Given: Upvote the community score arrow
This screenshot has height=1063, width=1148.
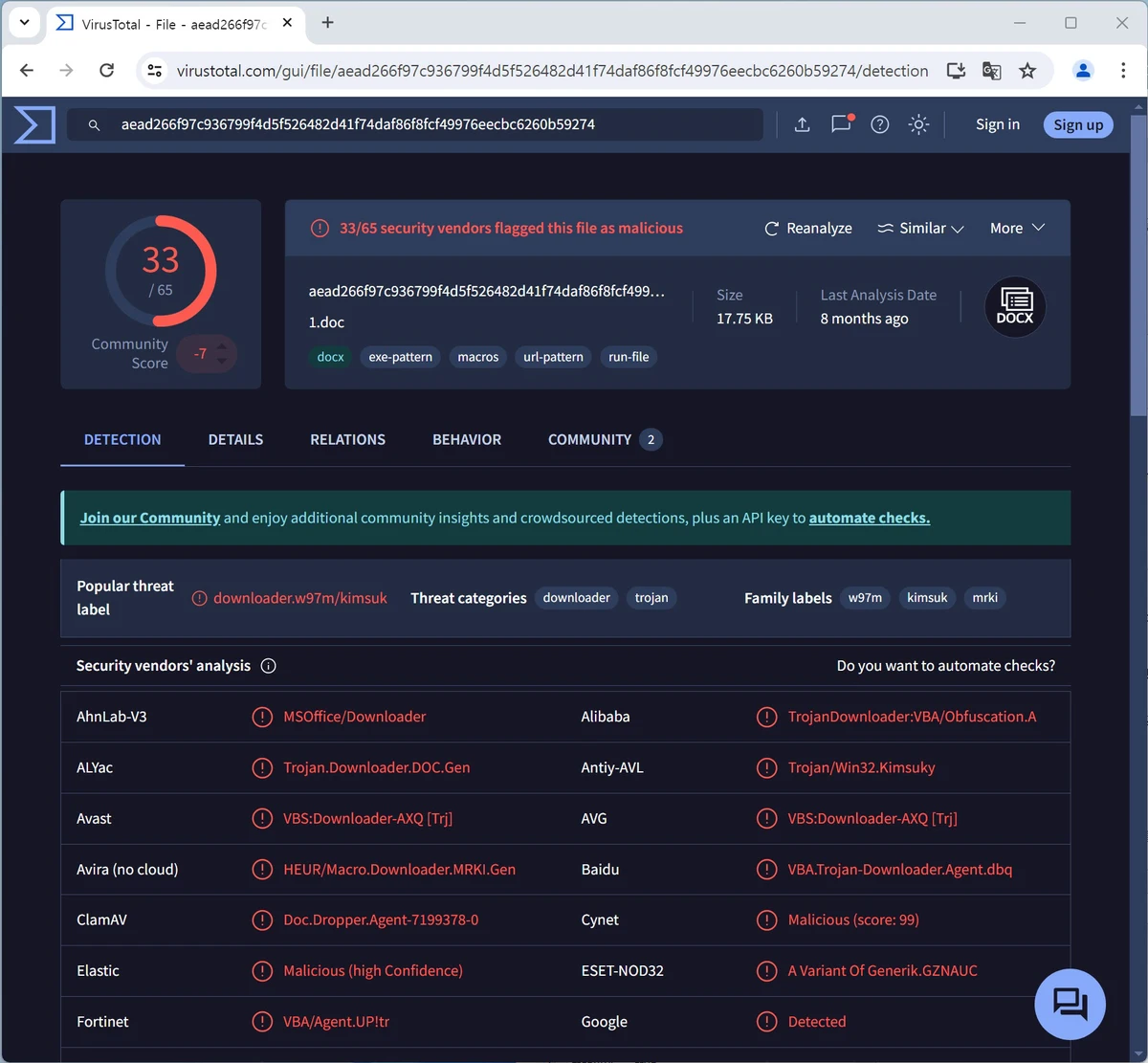Looking at the screenshot, I should [x=222, y=345].
